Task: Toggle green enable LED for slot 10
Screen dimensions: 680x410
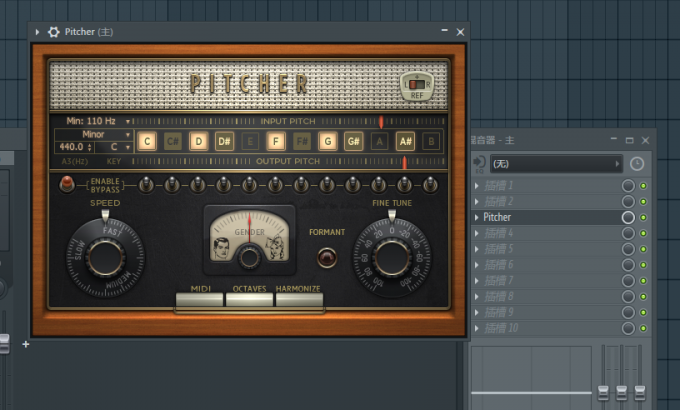Action: pos(644,328)
